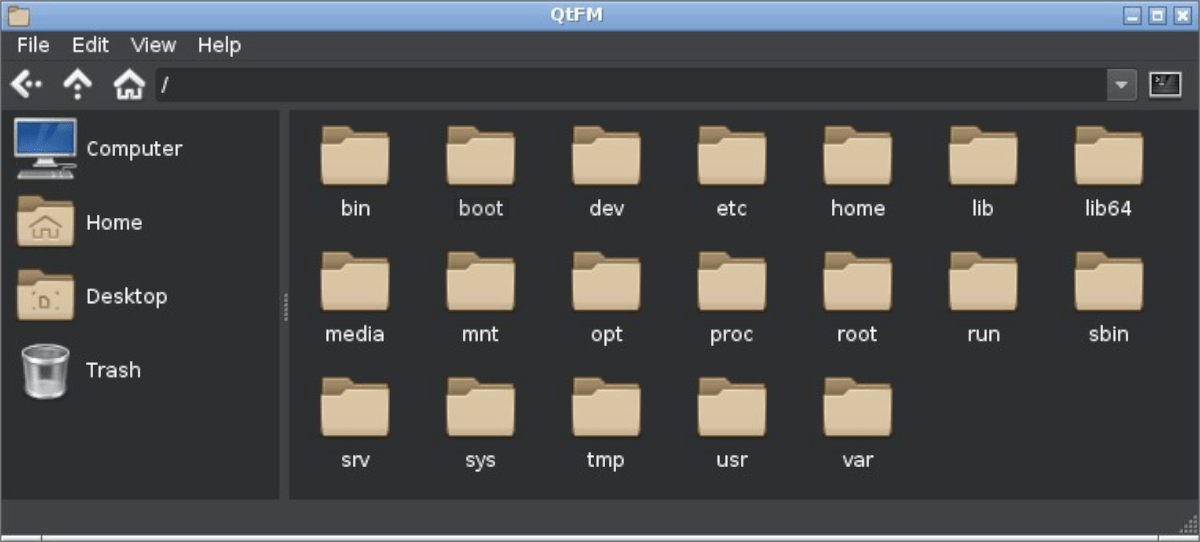Open terminal from the toolbar icon
Viewport: 1200px width, 542px height.
pos(1165,85)
